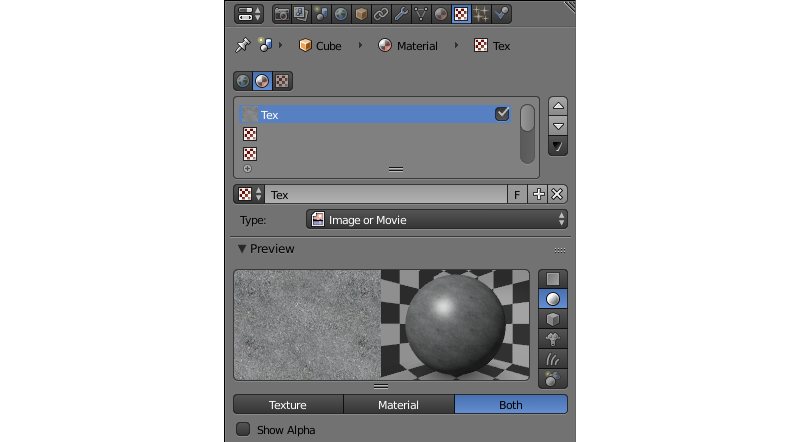
Task: Click Material in the breadcrumb path
Action: coord(408,46)
